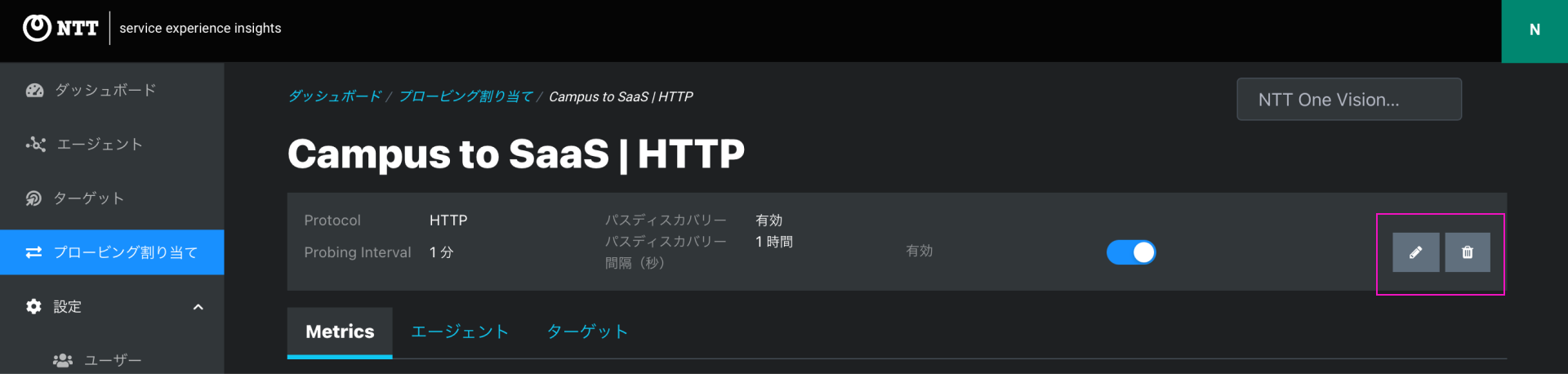Click the settings gear icon
Image resolution: width=1568 pixels, height=374 pixels.
coord(33,306)
